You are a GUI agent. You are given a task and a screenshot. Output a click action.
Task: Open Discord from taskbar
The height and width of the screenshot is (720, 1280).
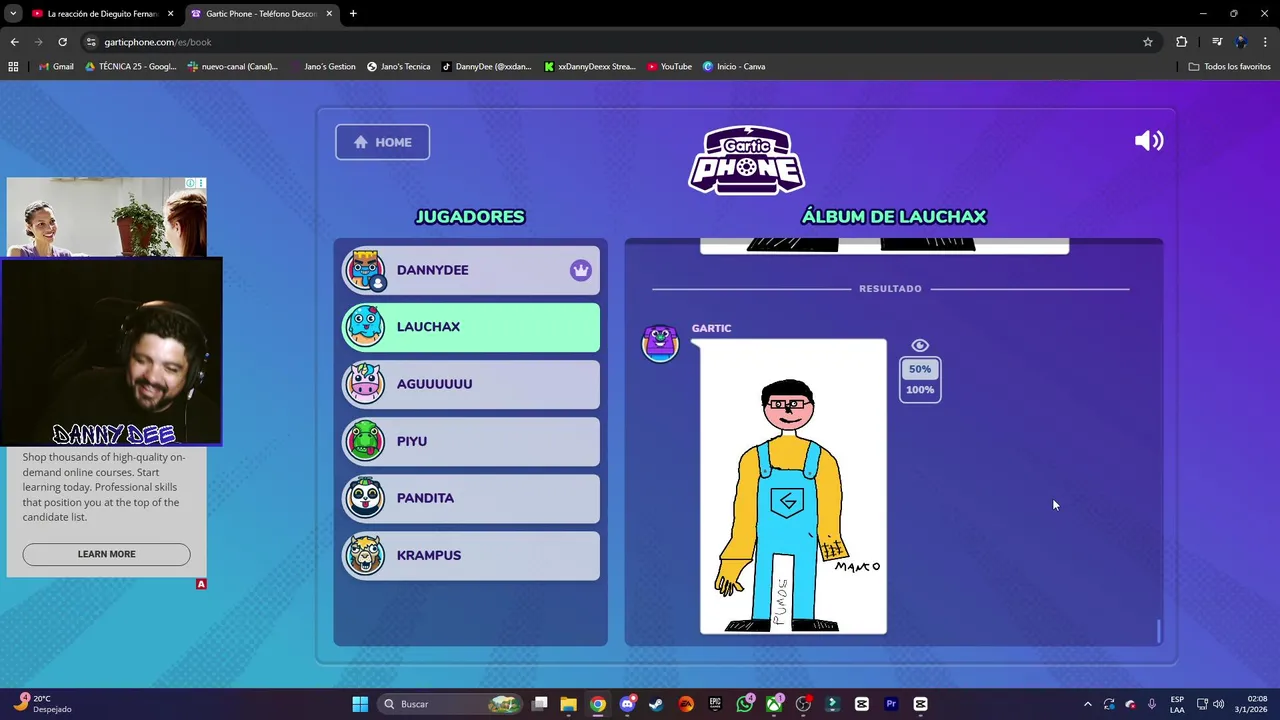point(627,704)
